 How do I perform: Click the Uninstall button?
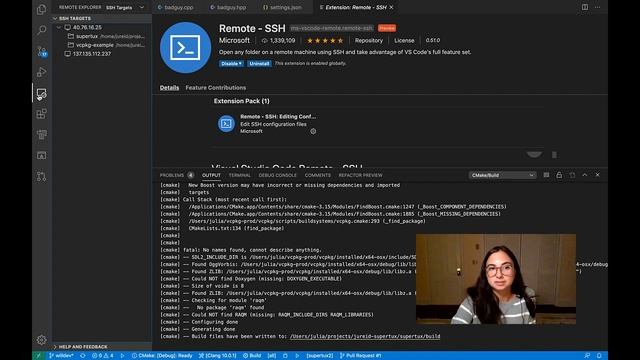point(259,64)
